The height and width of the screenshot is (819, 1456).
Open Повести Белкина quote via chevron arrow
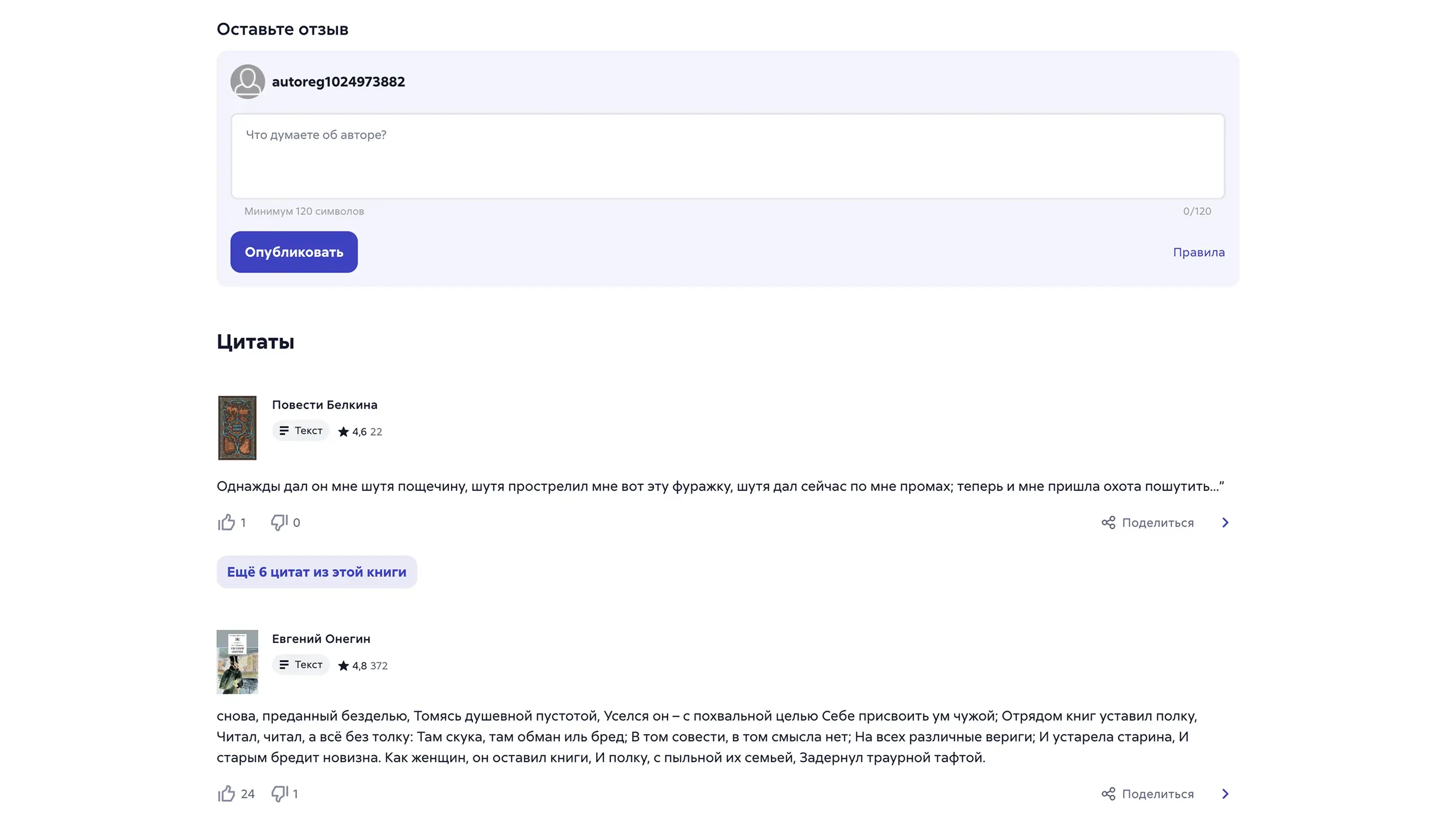coord(1225,523)
